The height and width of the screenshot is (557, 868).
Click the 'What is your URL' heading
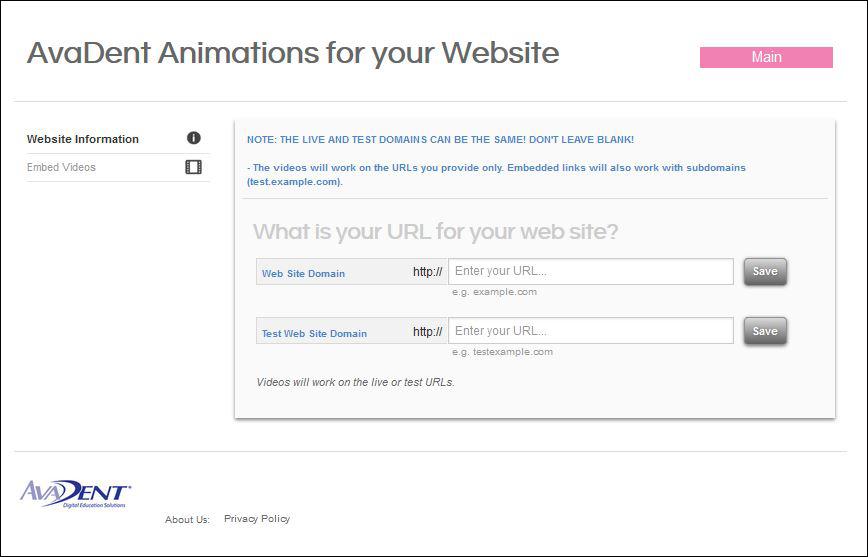(435, 231)
